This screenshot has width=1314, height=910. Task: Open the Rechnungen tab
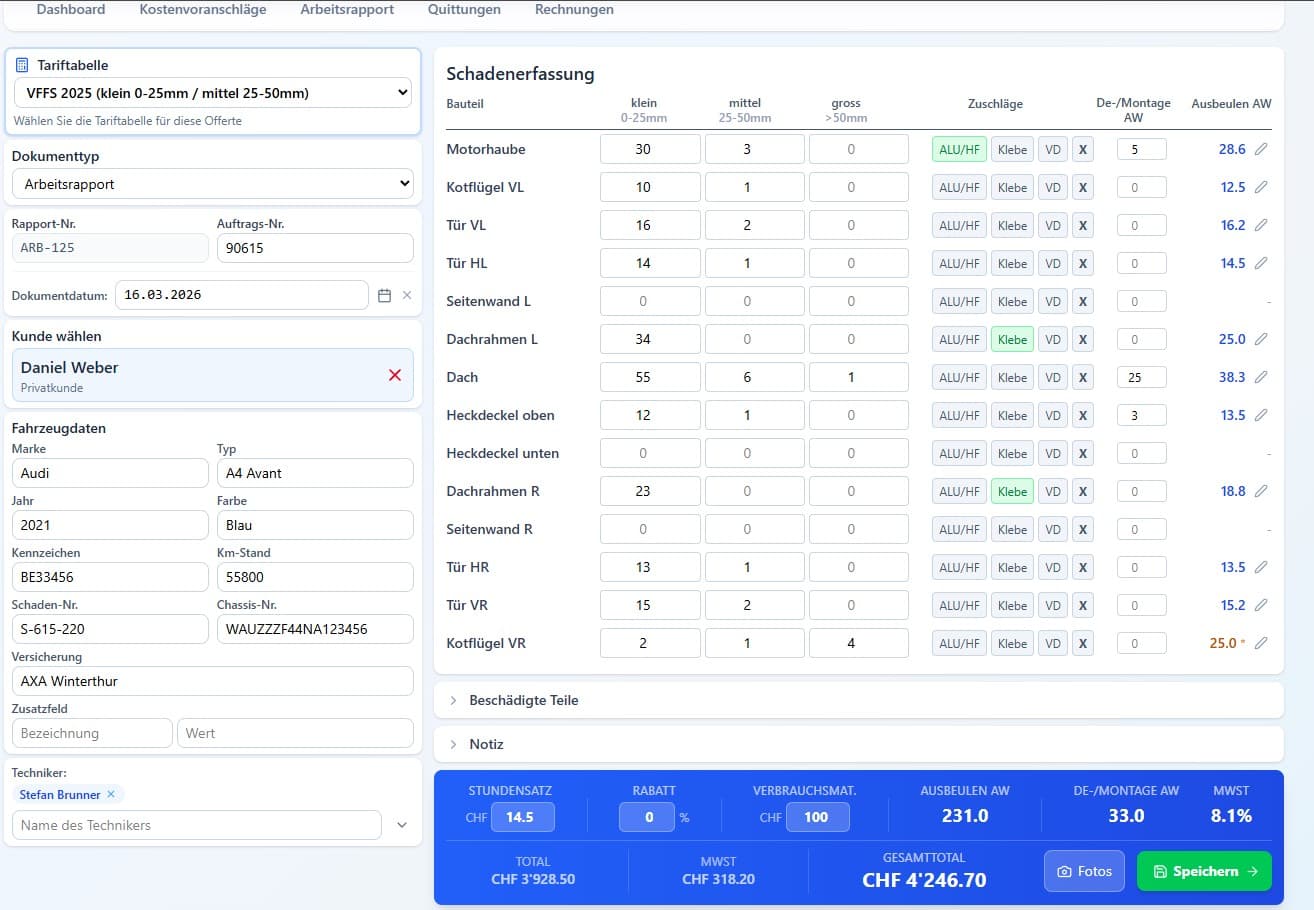click(574, 10)
